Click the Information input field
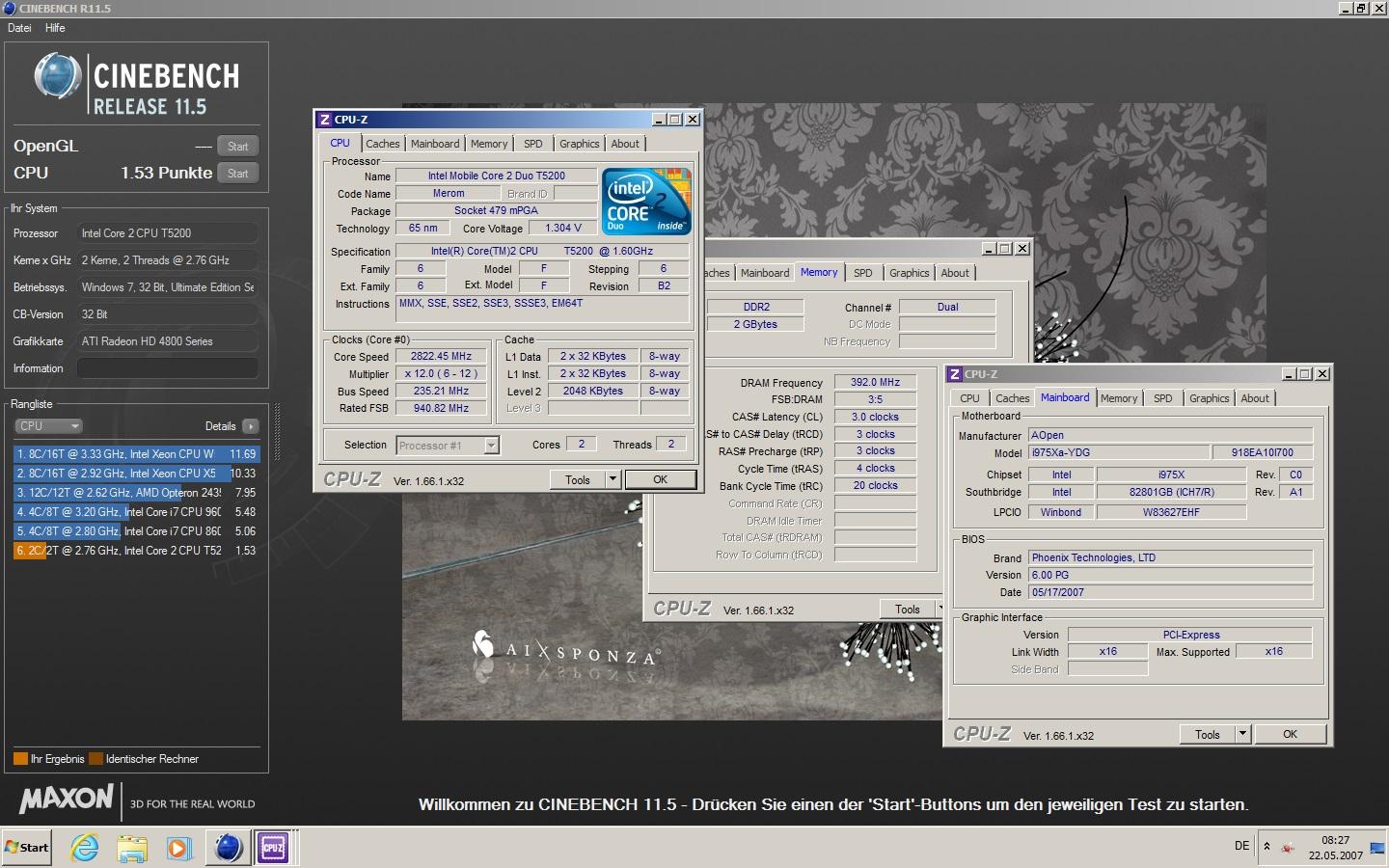 pos(168,368)
